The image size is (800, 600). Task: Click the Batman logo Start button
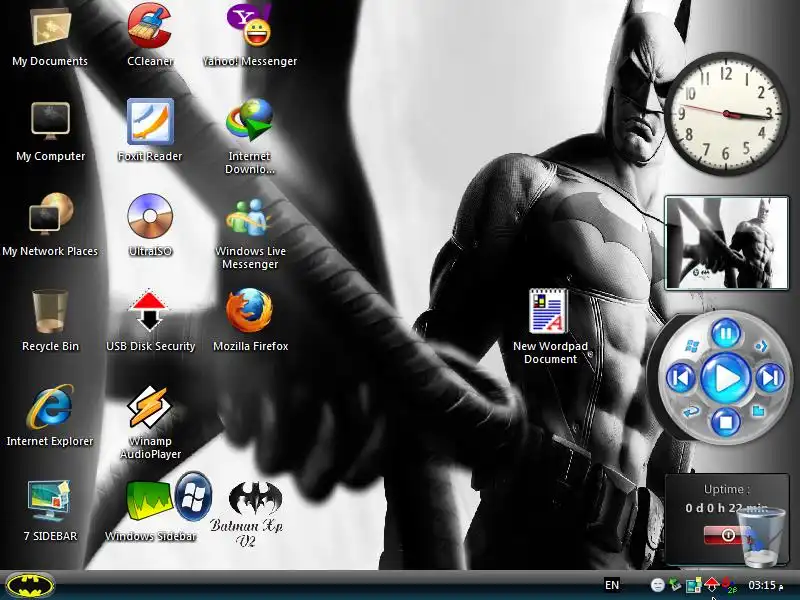pos(30,586)
